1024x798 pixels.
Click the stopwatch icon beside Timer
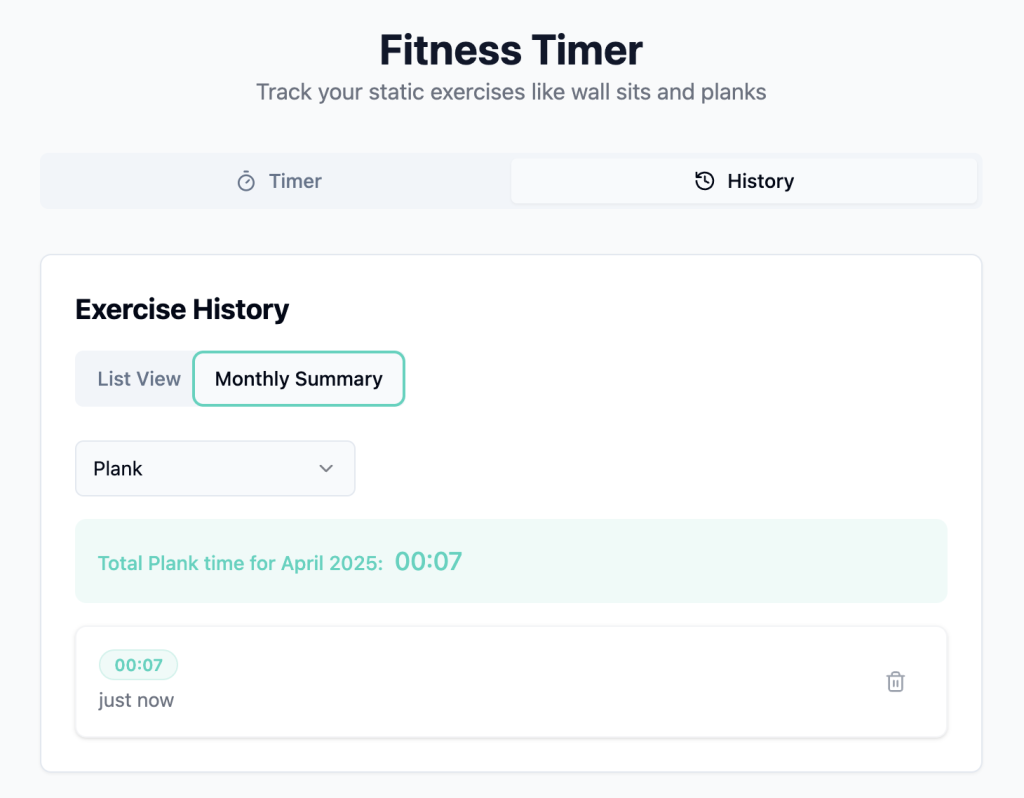(246, 181)
